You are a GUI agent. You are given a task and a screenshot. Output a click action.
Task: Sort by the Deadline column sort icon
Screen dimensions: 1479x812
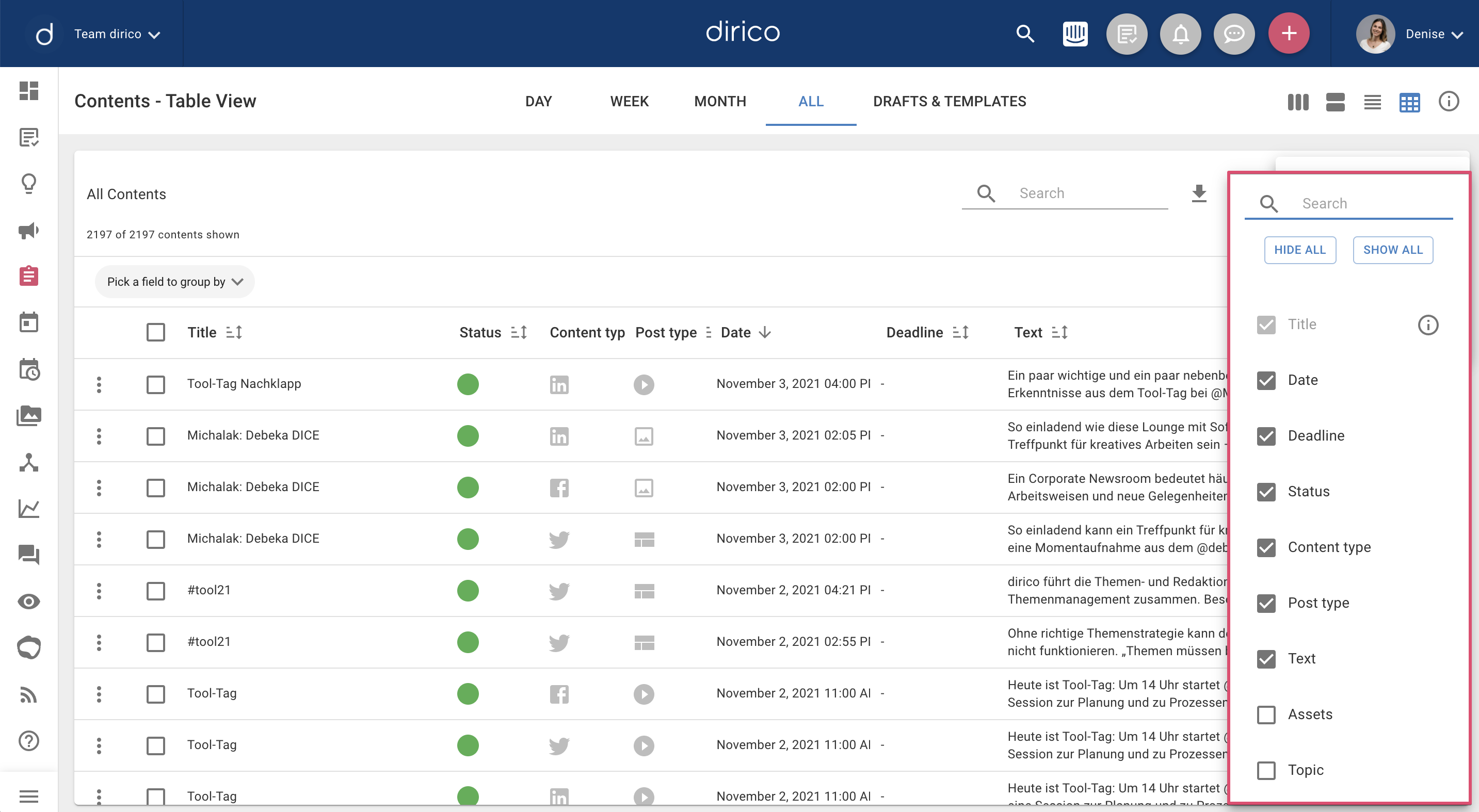pyautogui.click(x=960, y=332)
